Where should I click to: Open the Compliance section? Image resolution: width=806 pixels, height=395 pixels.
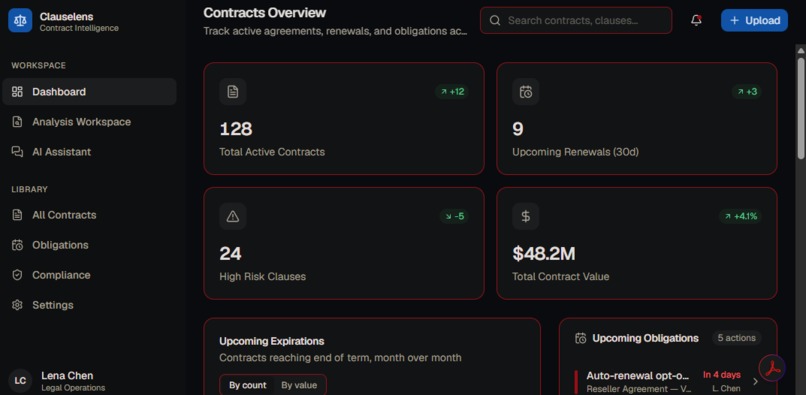tap(89, 275)
